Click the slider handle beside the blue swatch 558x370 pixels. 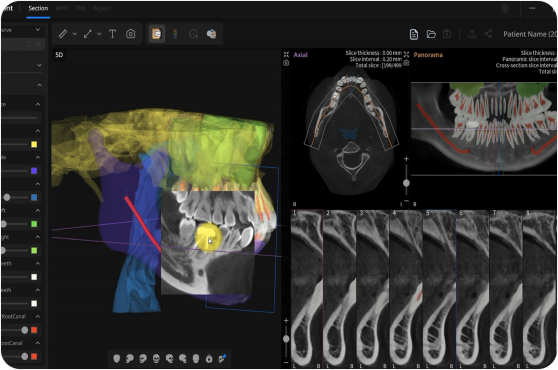(7, 197)
